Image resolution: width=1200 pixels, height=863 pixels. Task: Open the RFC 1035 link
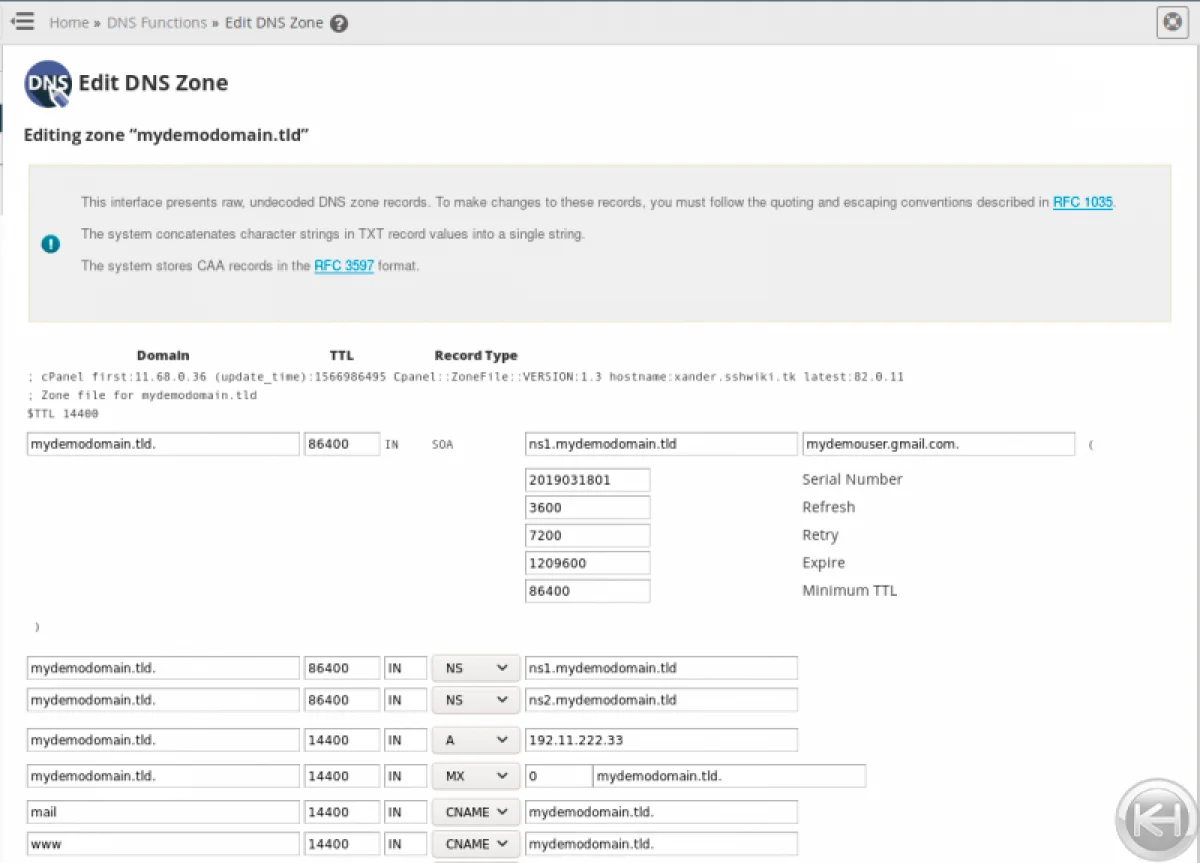point(1082,202)
